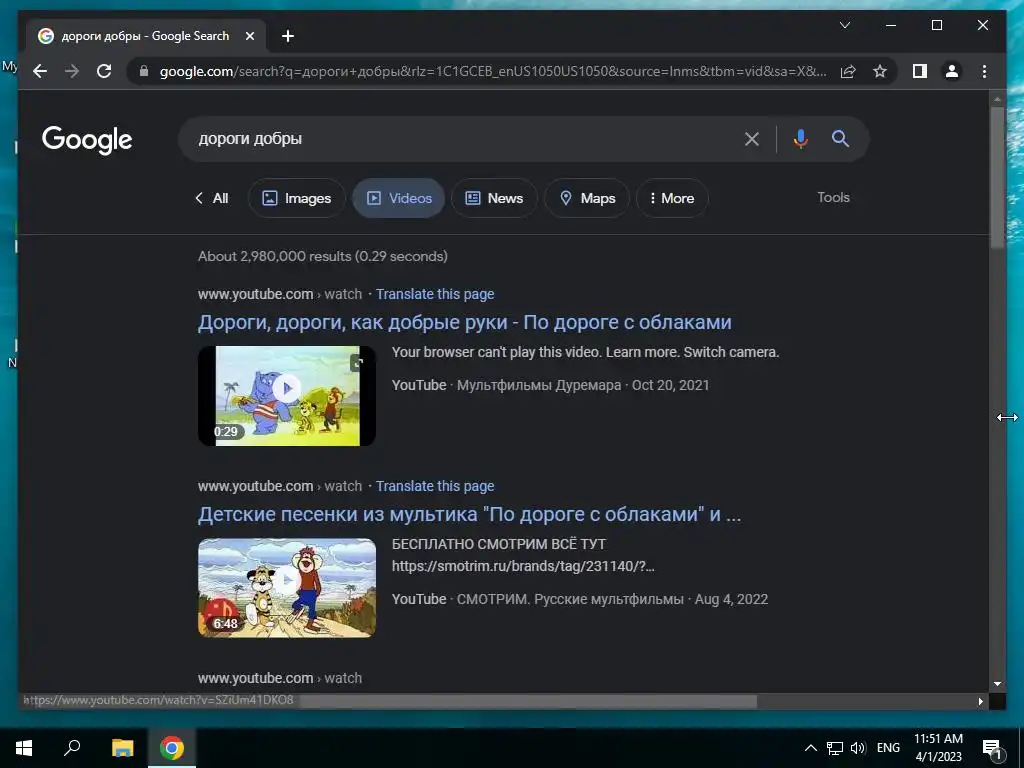
Task: Change the ENG input language
Action: [888, 748]
